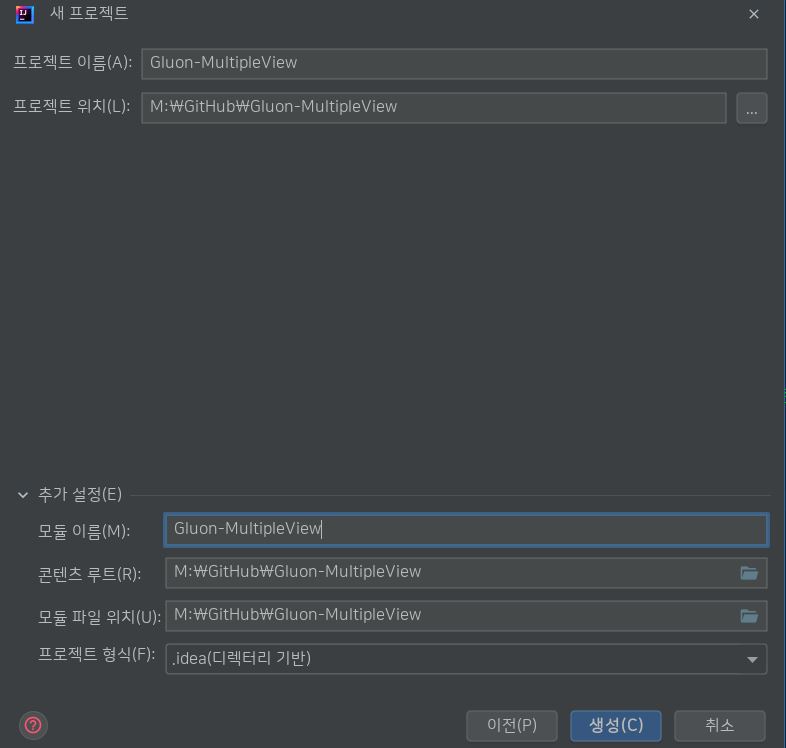Click the 모듈 파일 위치(U) label
The width and height of the screenshot is (786, 748).
(x=100, y=617)
